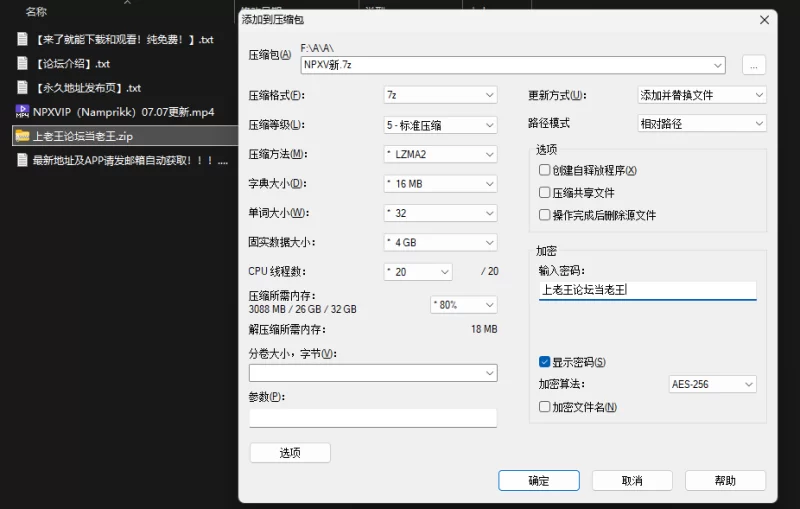Enable 加密文件名 checkbox
800x509 pixels.
click(x=544, y=406)
